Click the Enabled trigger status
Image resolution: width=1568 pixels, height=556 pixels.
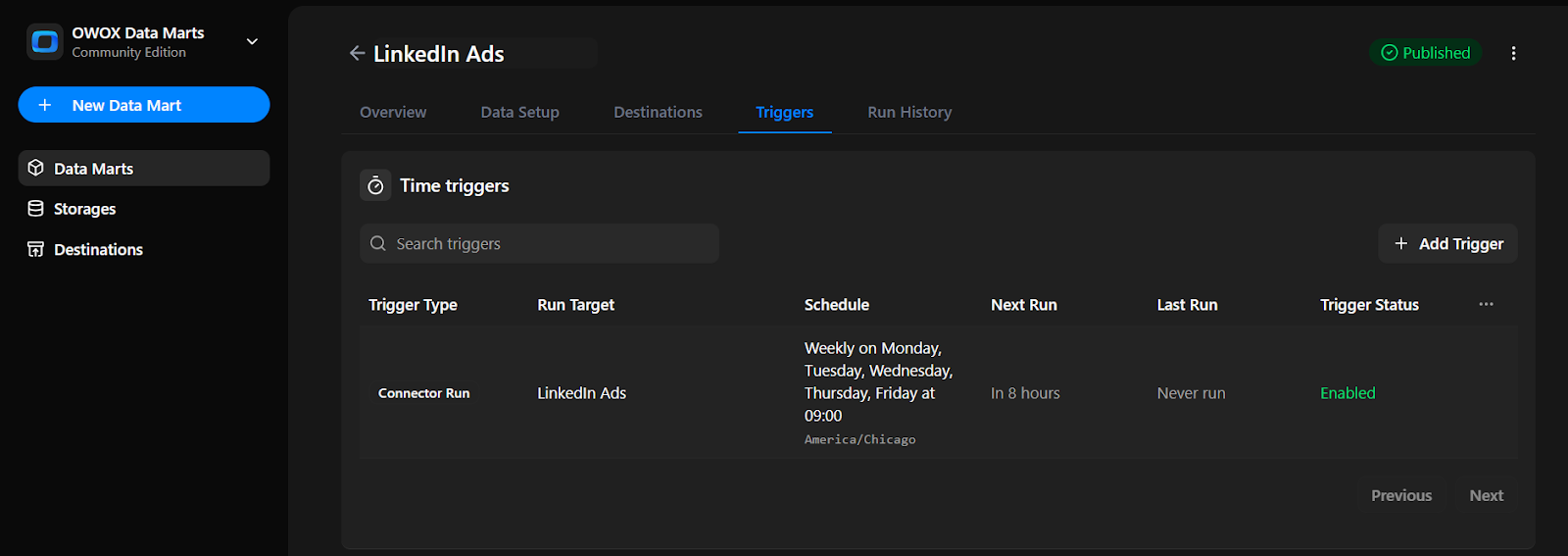(1347, 393)
